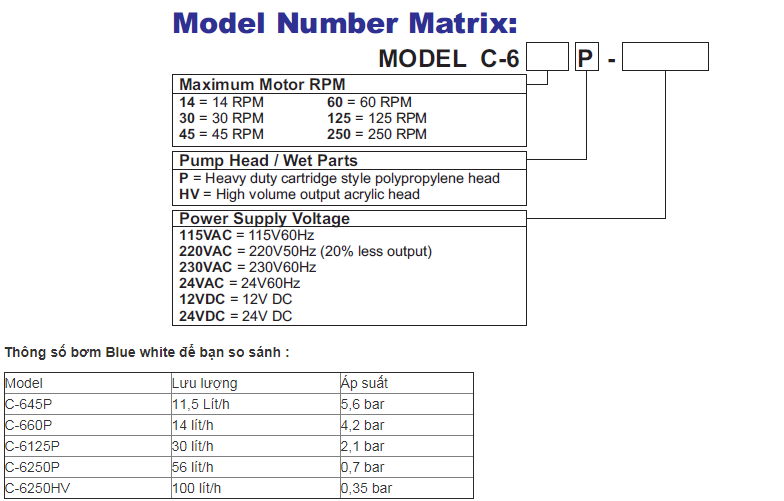Click the '60 = 60 RPM' entry
This screenshot has width=784, height=501.
[370, 102]
